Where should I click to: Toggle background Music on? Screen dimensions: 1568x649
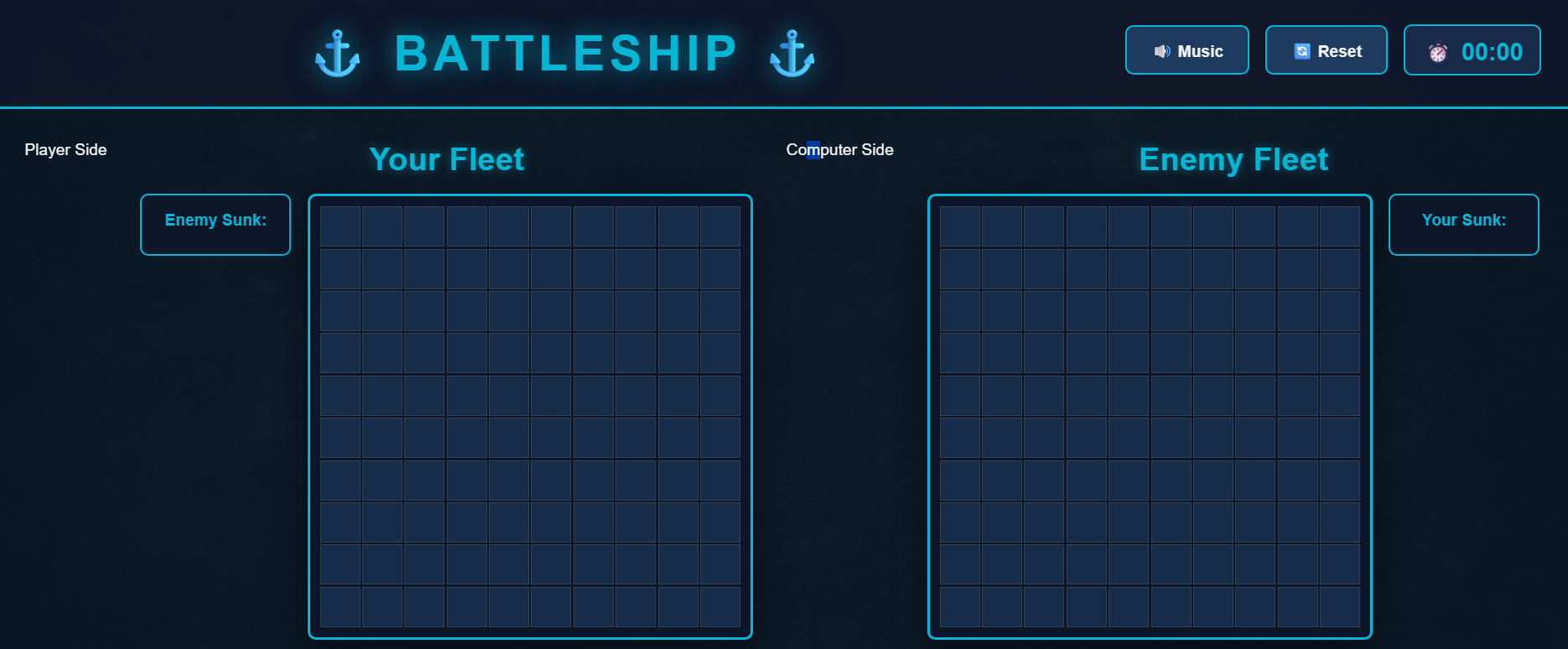1186,50
